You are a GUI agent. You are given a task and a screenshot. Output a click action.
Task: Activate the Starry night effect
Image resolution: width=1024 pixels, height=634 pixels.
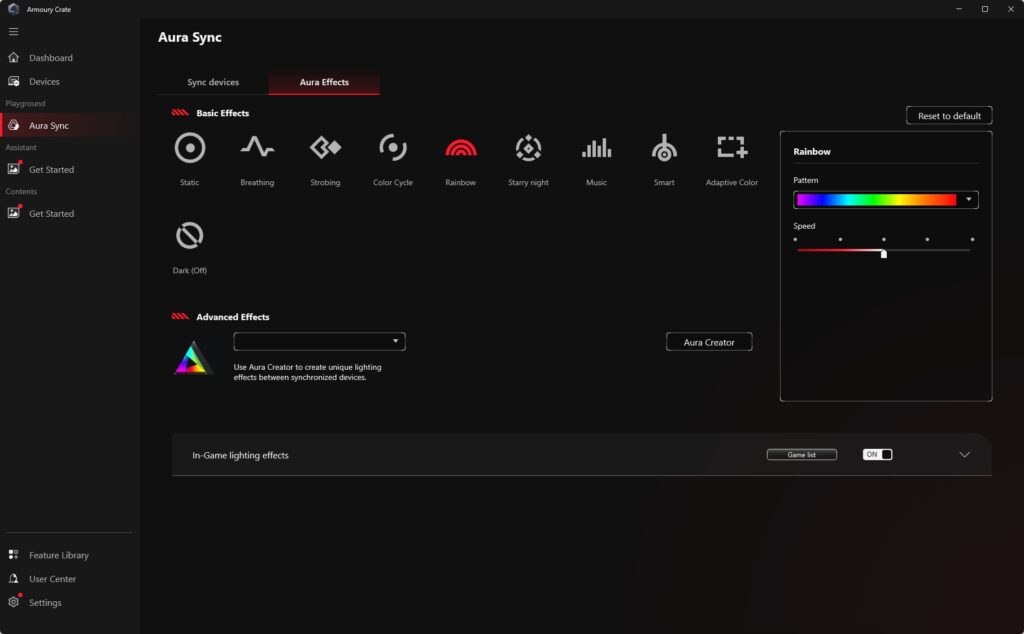pos(528,148)
